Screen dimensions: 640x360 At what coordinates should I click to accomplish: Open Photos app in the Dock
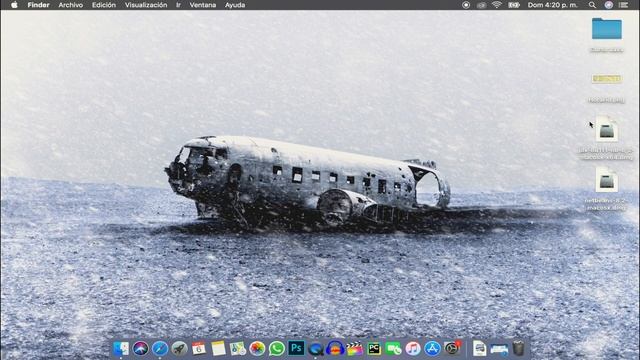pyautogui.click(x=257, y=349)
